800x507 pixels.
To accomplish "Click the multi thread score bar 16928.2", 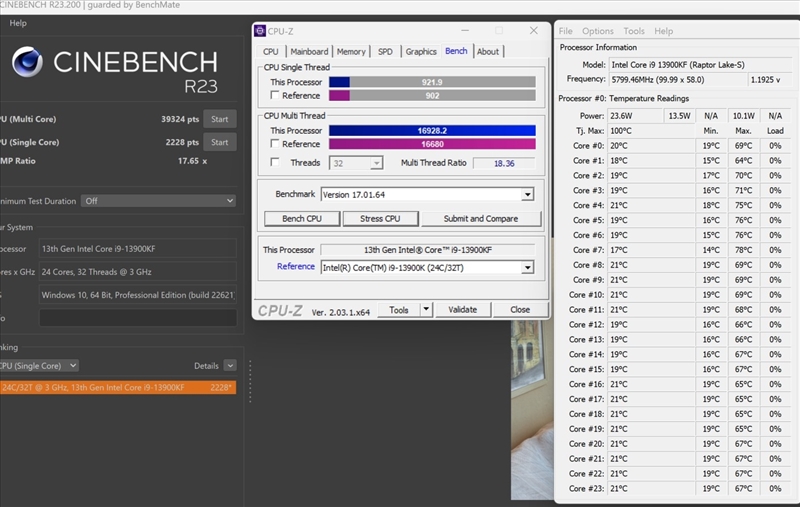I will tap(432, 131).
